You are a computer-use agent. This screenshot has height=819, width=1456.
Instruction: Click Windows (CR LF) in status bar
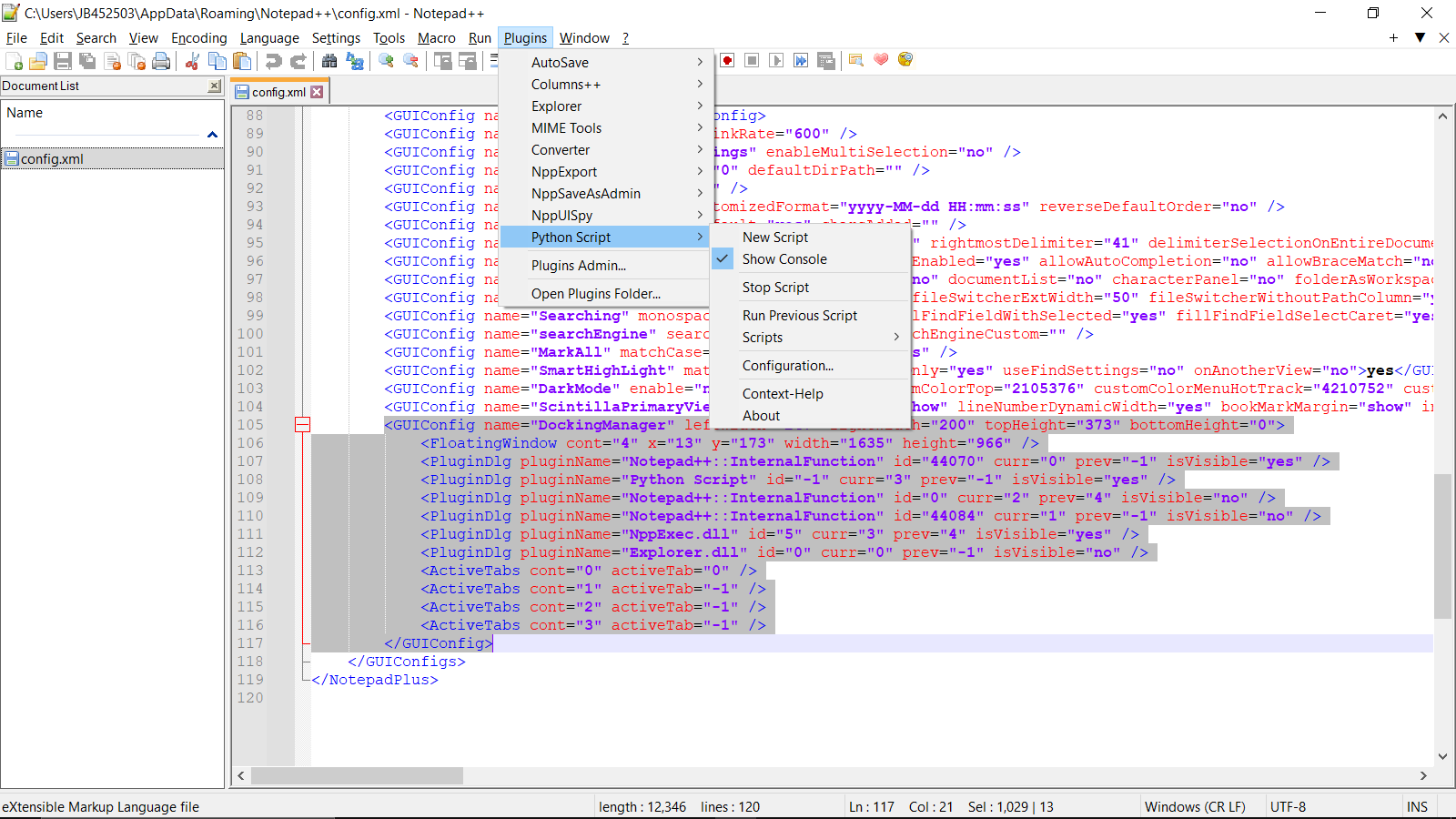[x=1195, y=807]
